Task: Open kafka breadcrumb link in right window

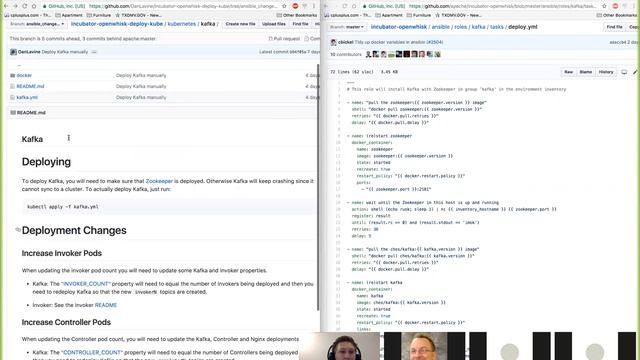Action: pyautogui.click(x=478, y=27)
